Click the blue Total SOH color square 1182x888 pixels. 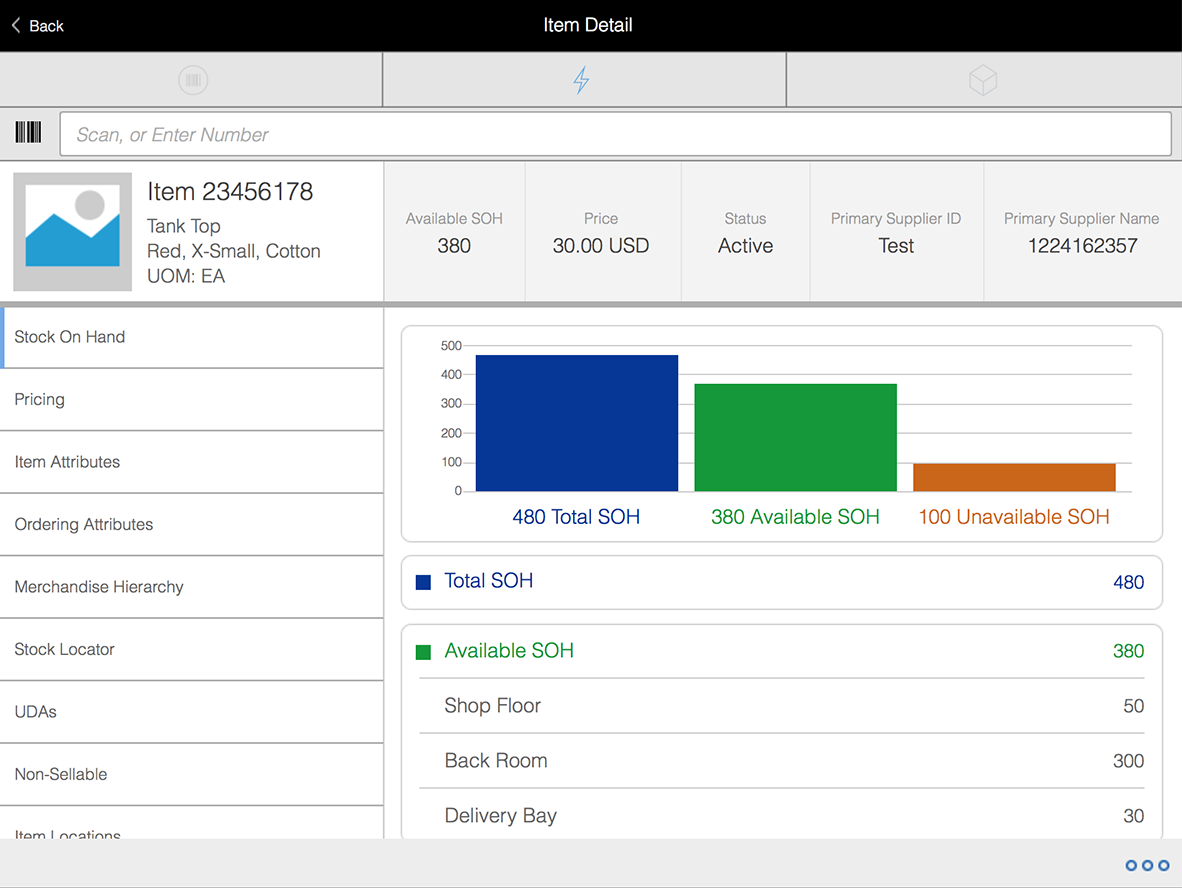(x=424, y=582)
